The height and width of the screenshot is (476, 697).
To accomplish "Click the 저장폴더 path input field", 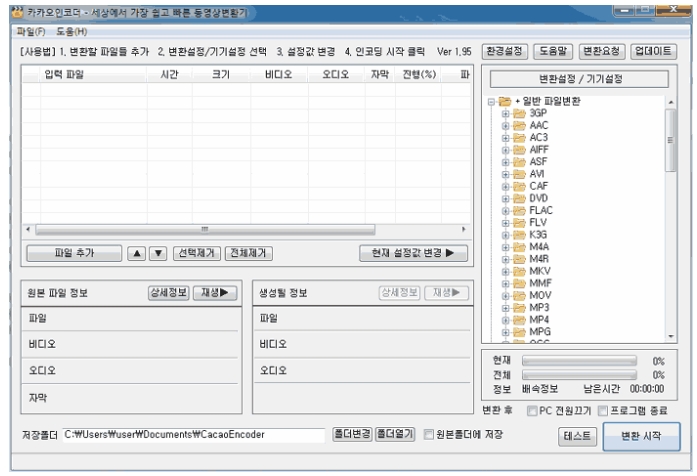I will (193, 435).
